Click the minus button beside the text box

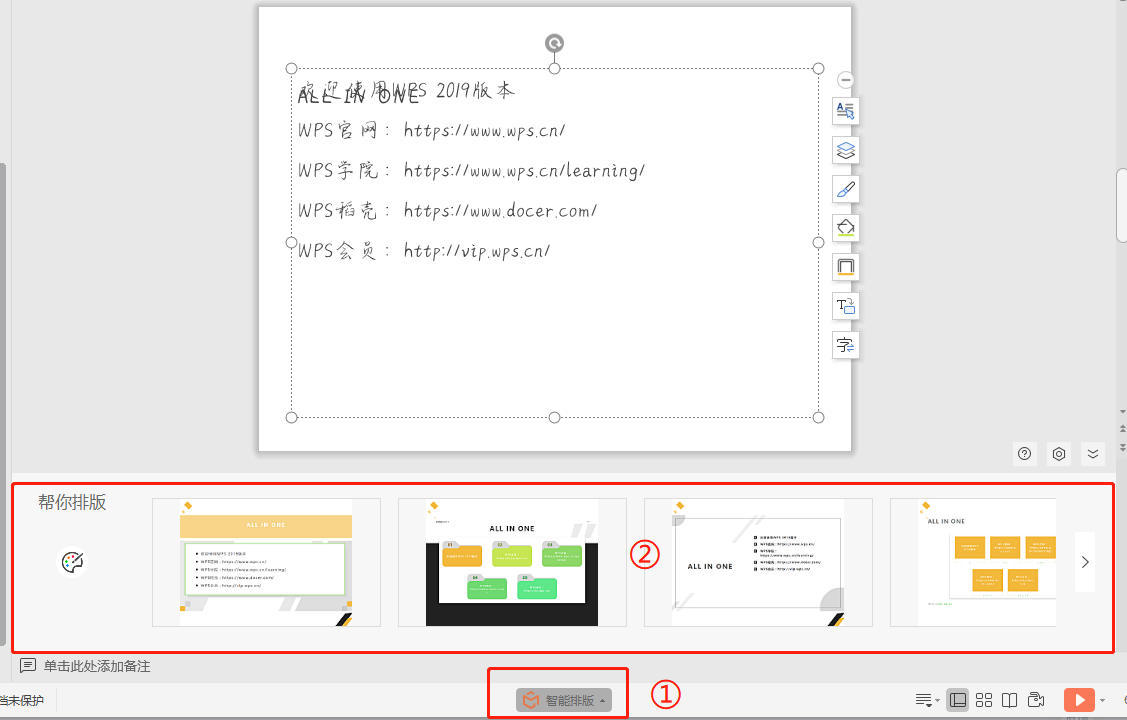pyautogui.click(x=846, y=80)
